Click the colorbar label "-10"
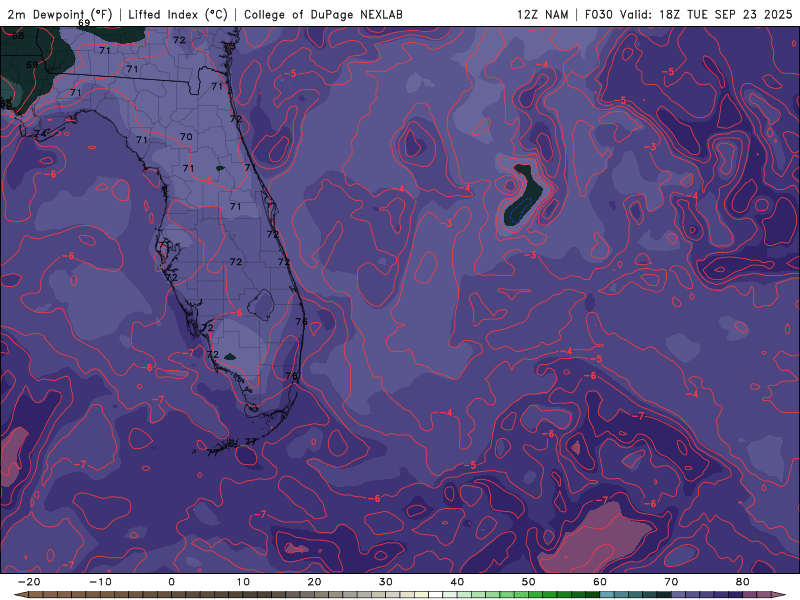800x600 pixels. [x=100, y=582]
